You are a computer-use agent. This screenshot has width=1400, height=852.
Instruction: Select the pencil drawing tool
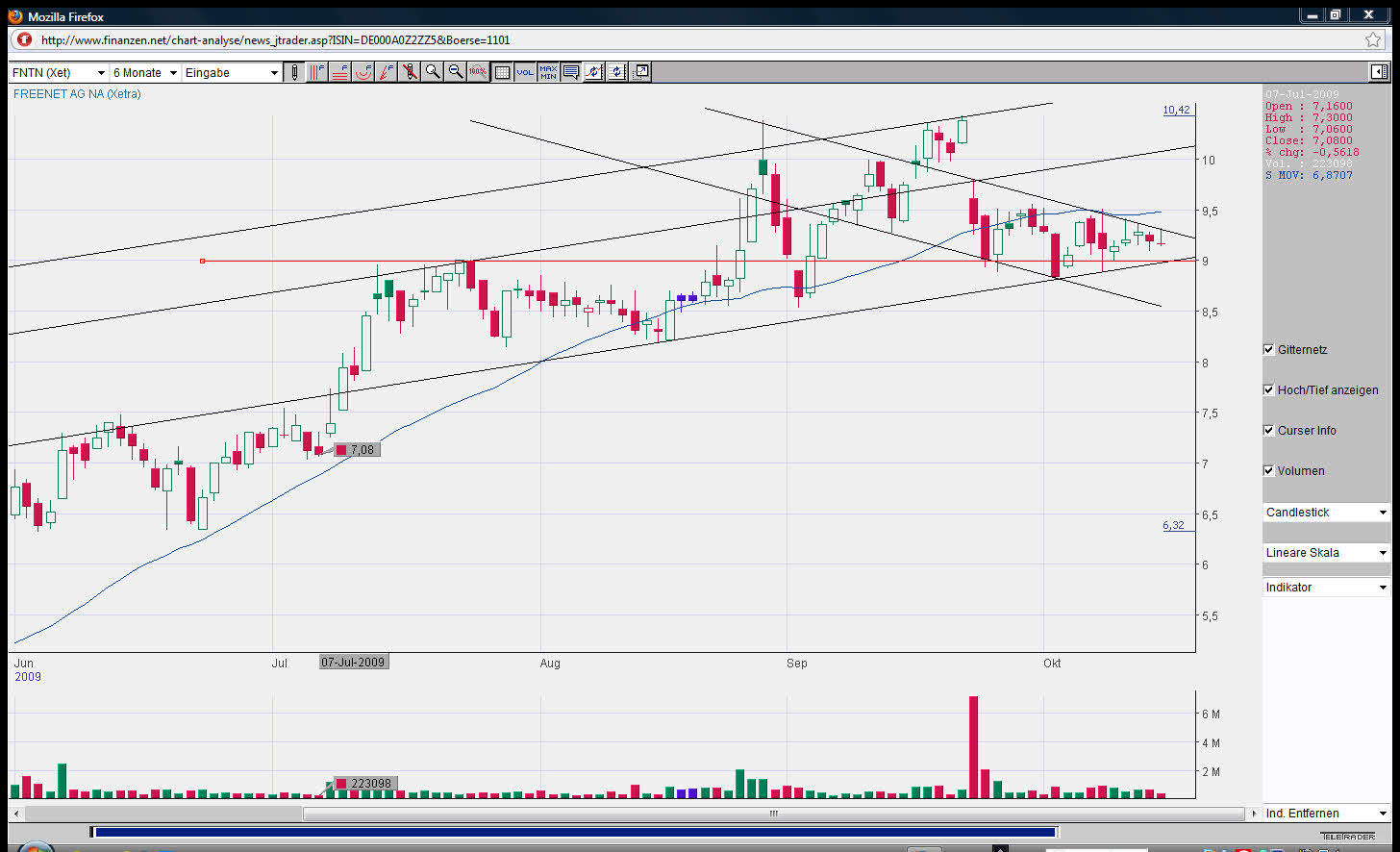click(x=294, y=72)
